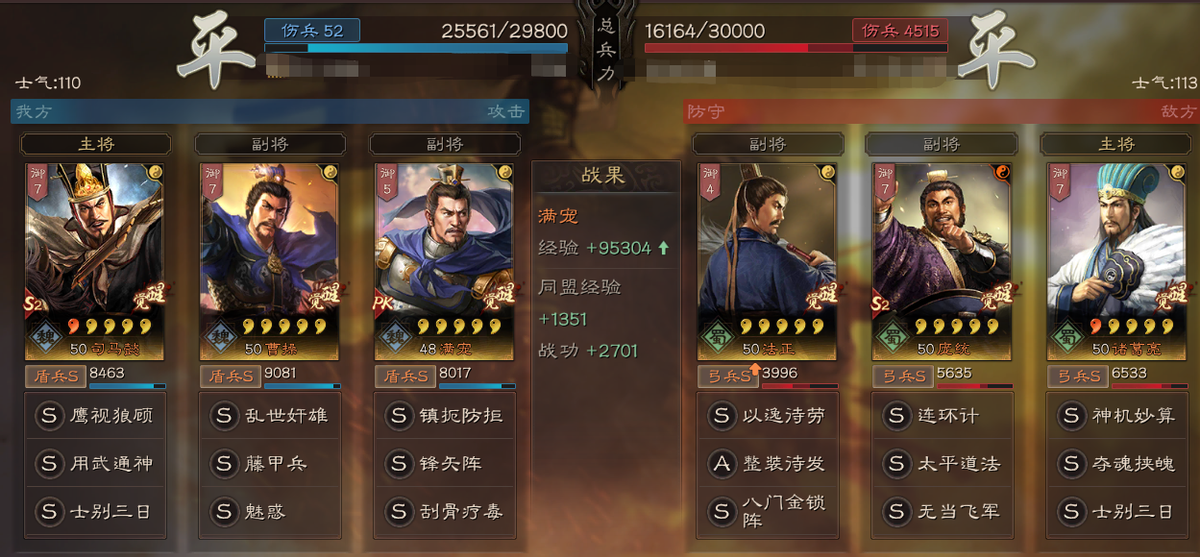View the enemy 诸葛亮 commander card
Image resolution: width=1200 pixels, height=557 pixels.
coord(1115,260)
